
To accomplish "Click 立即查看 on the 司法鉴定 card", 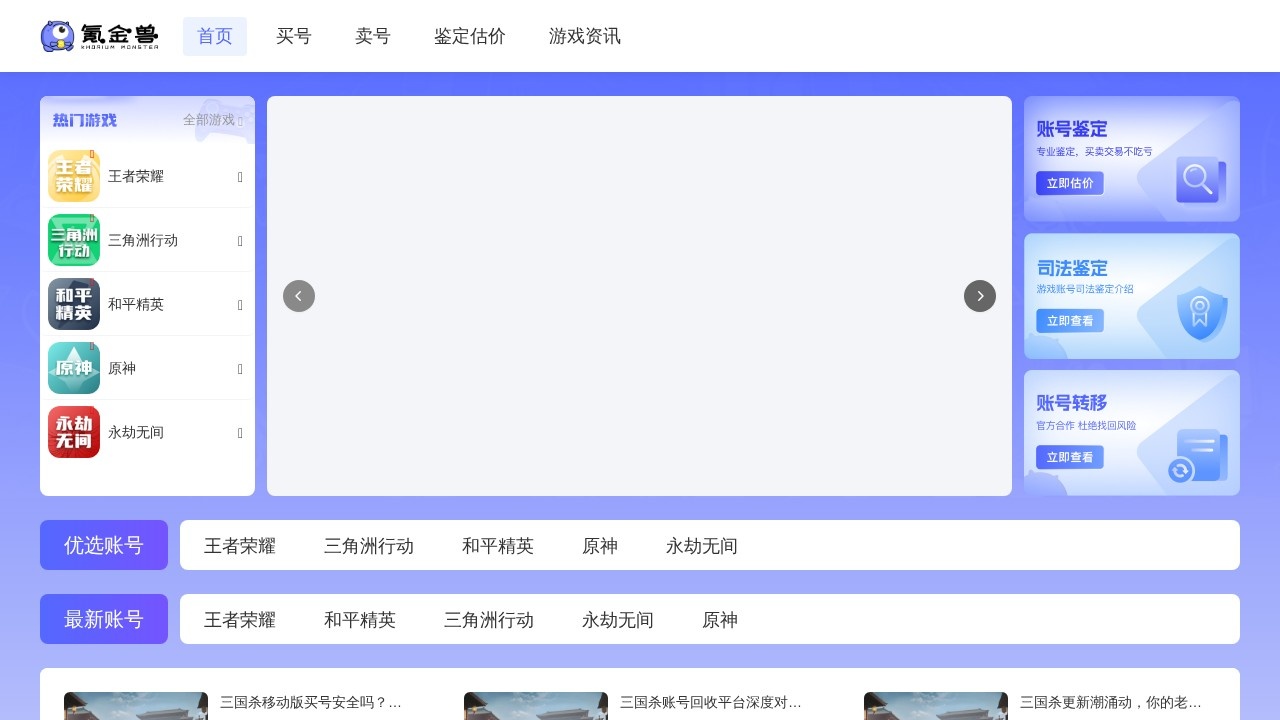I will 1070,320.
